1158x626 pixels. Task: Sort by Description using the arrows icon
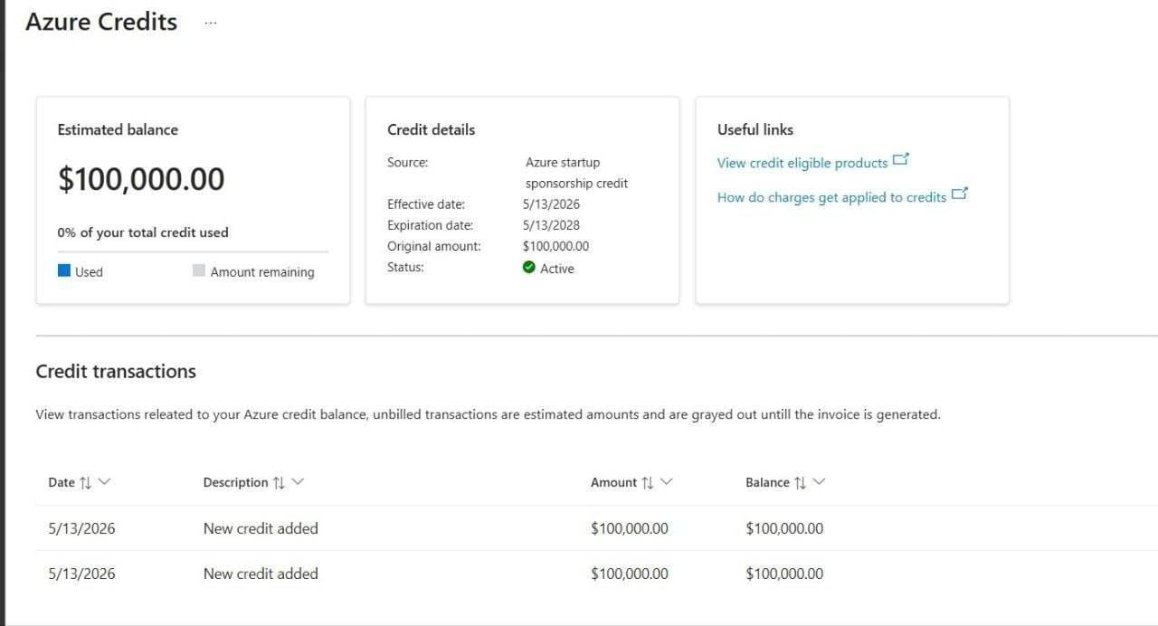tap(278, 483)
